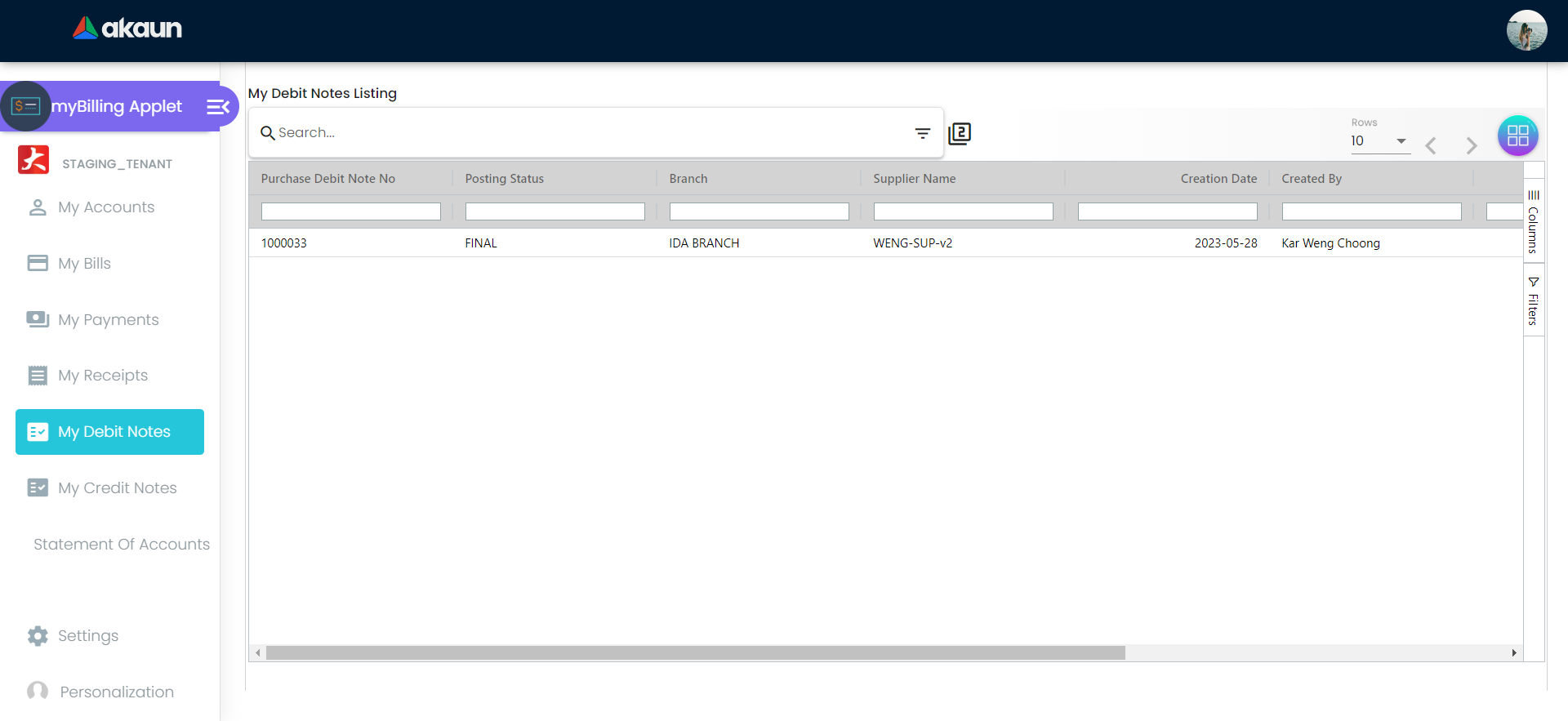Screen dimensions: 1568x721
Task: Open Settings menu item
Action: 88,636
